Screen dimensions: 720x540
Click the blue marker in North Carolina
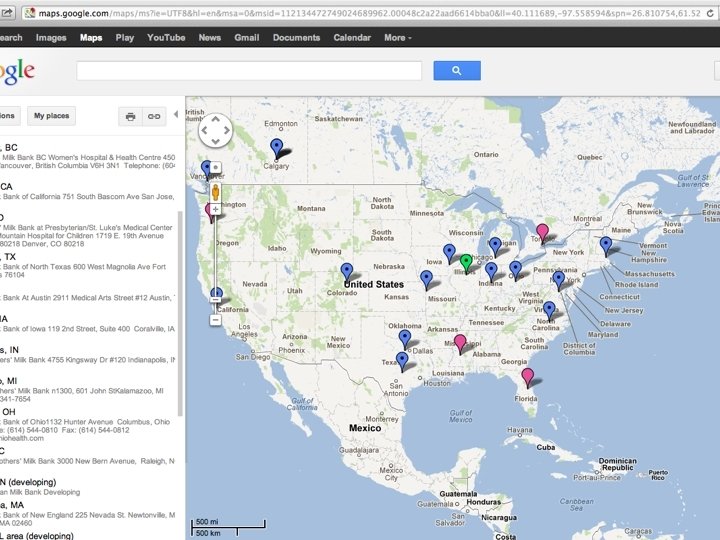coord(549,311)
